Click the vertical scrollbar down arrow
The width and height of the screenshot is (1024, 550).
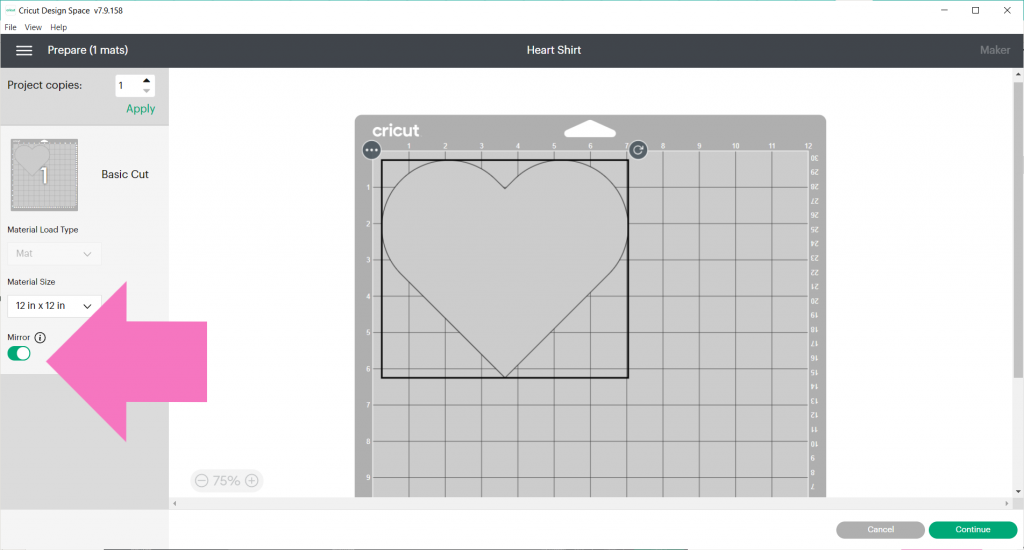pos(1018,492)
